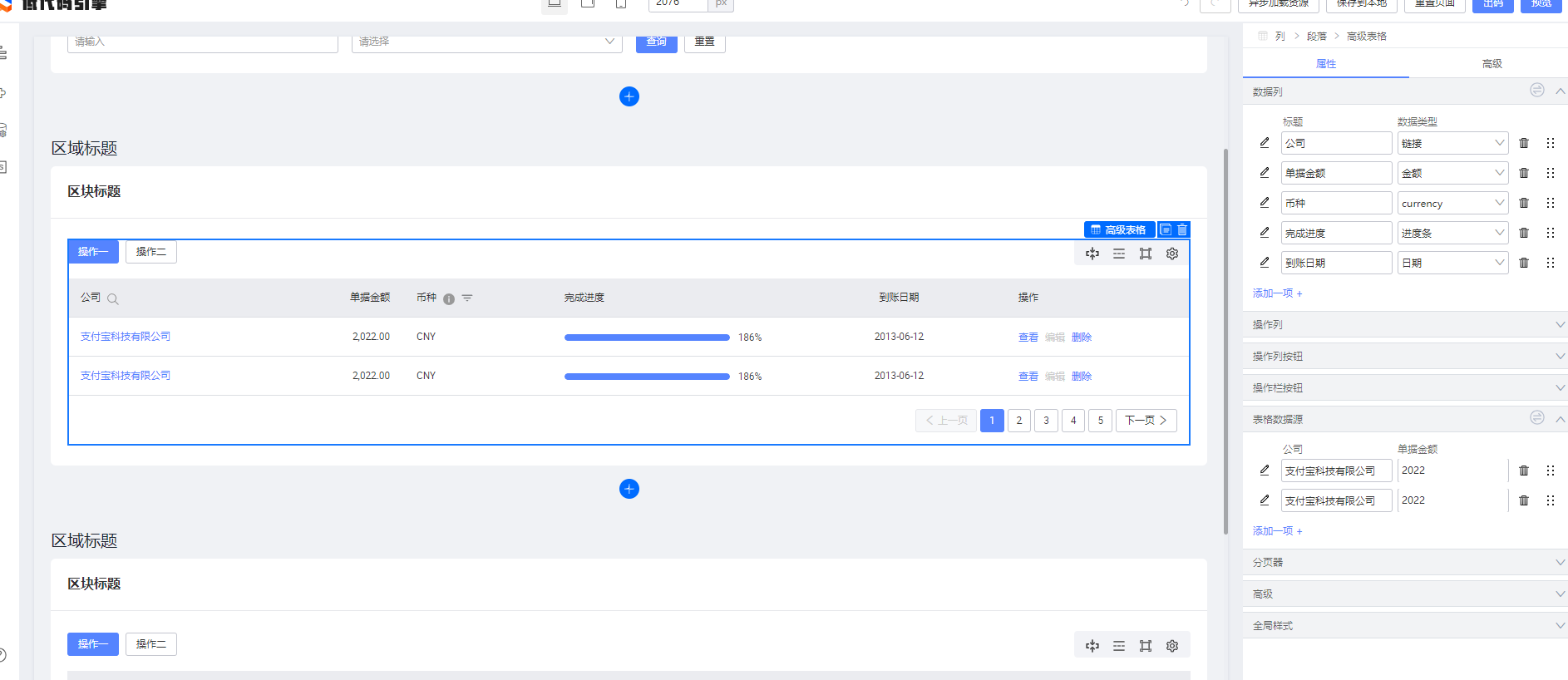This screenshot has height=680, width=1568.
Task: Click the info icon beside the 币种 header
Action: (449, 299)
